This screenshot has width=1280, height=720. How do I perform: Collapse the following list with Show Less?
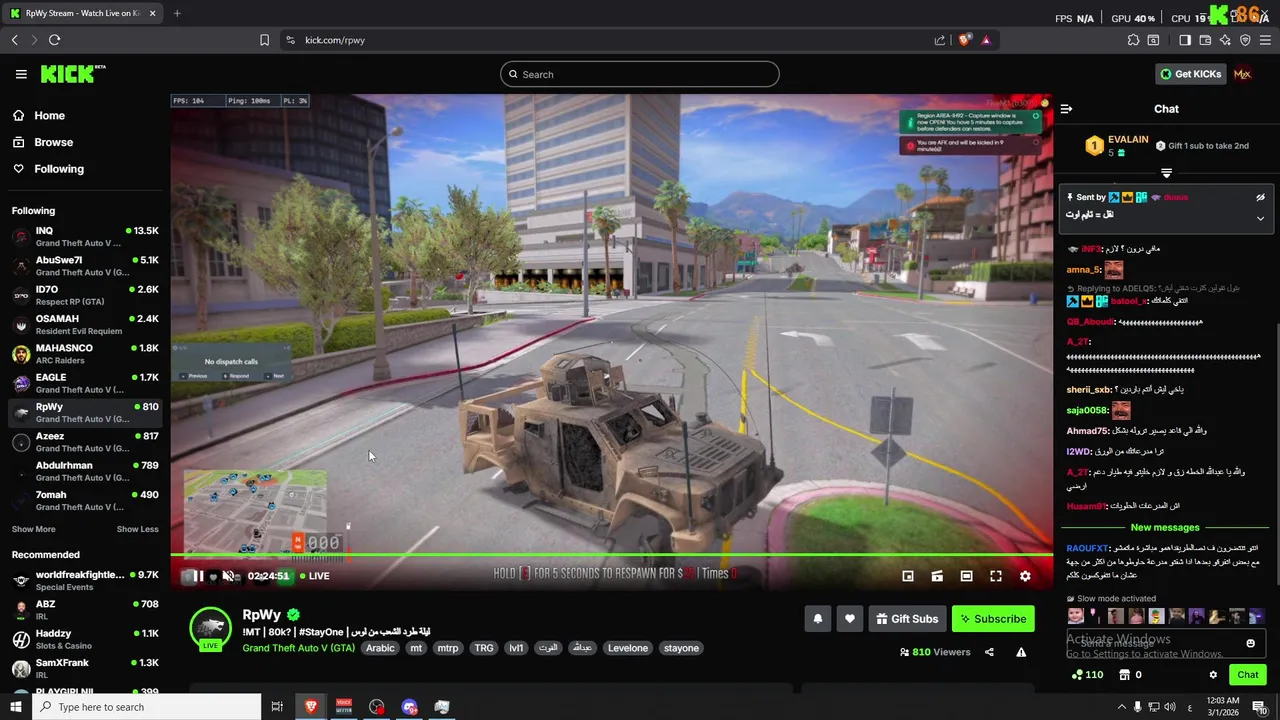point(137,529)
